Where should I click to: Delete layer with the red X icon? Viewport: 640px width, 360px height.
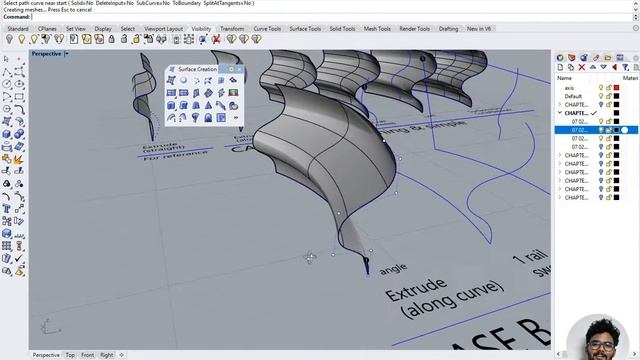tap(582, 67)
